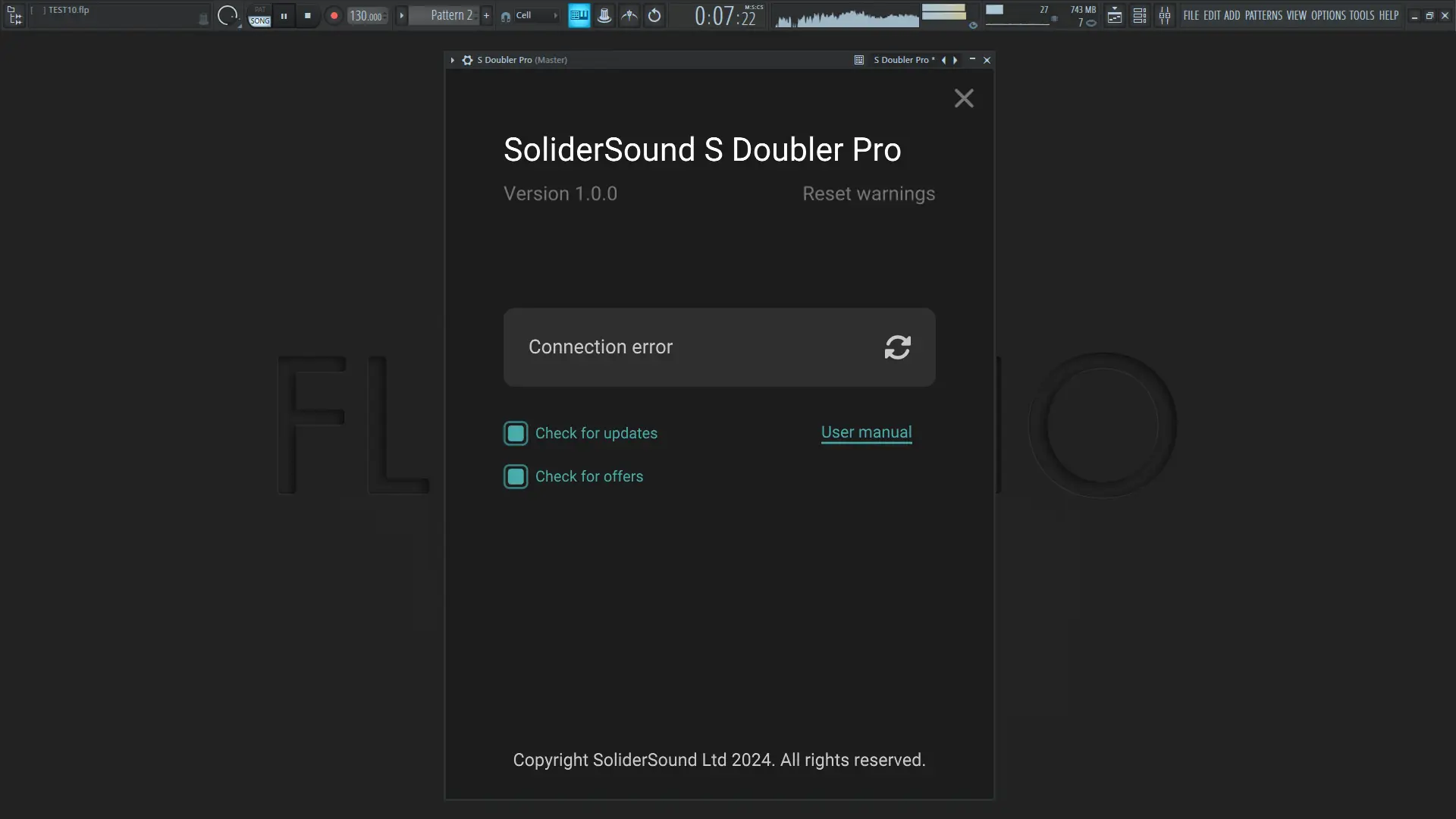Open the Mixer view icon
1456x819 pixels.
[x=1165, y=15]
